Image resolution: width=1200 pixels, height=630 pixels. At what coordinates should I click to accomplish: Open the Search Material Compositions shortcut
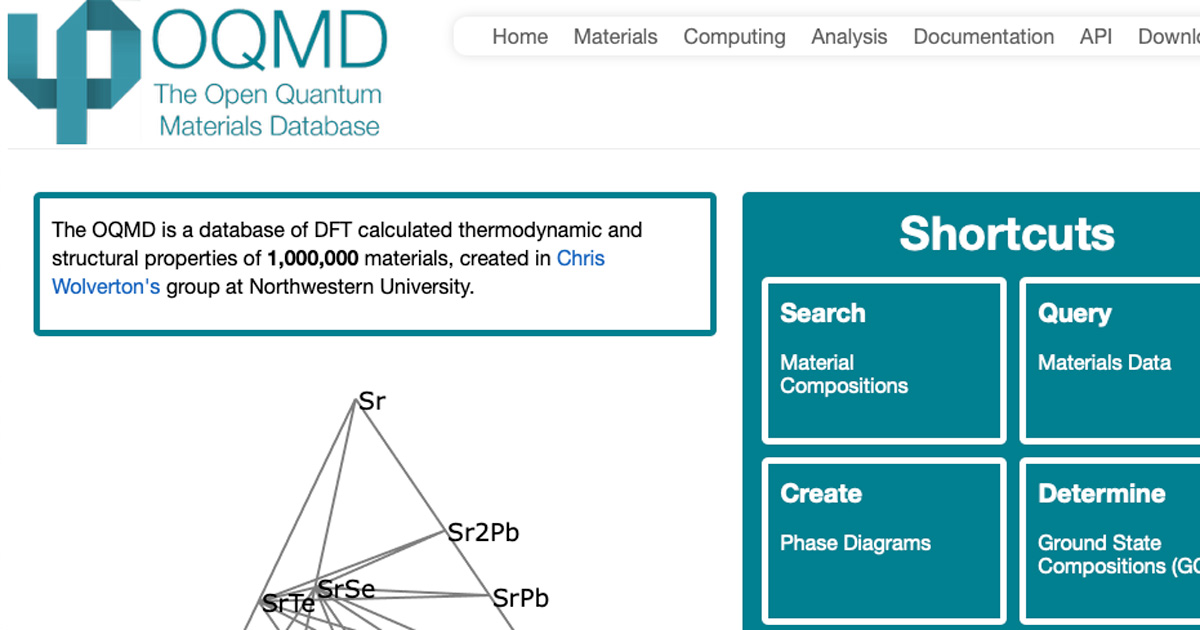pyautogui.click(x=883, y=360)
